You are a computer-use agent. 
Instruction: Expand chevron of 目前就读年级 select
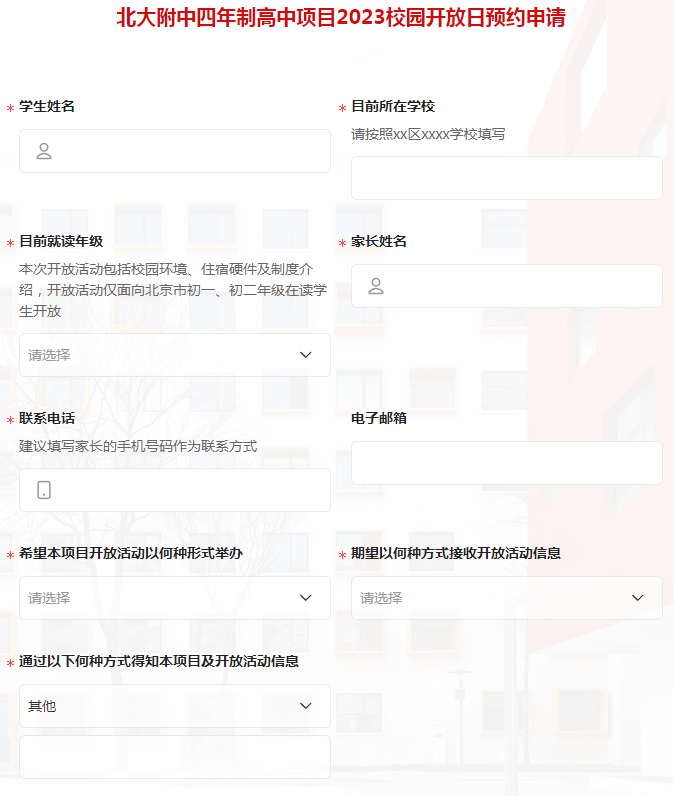coord(306,355)
